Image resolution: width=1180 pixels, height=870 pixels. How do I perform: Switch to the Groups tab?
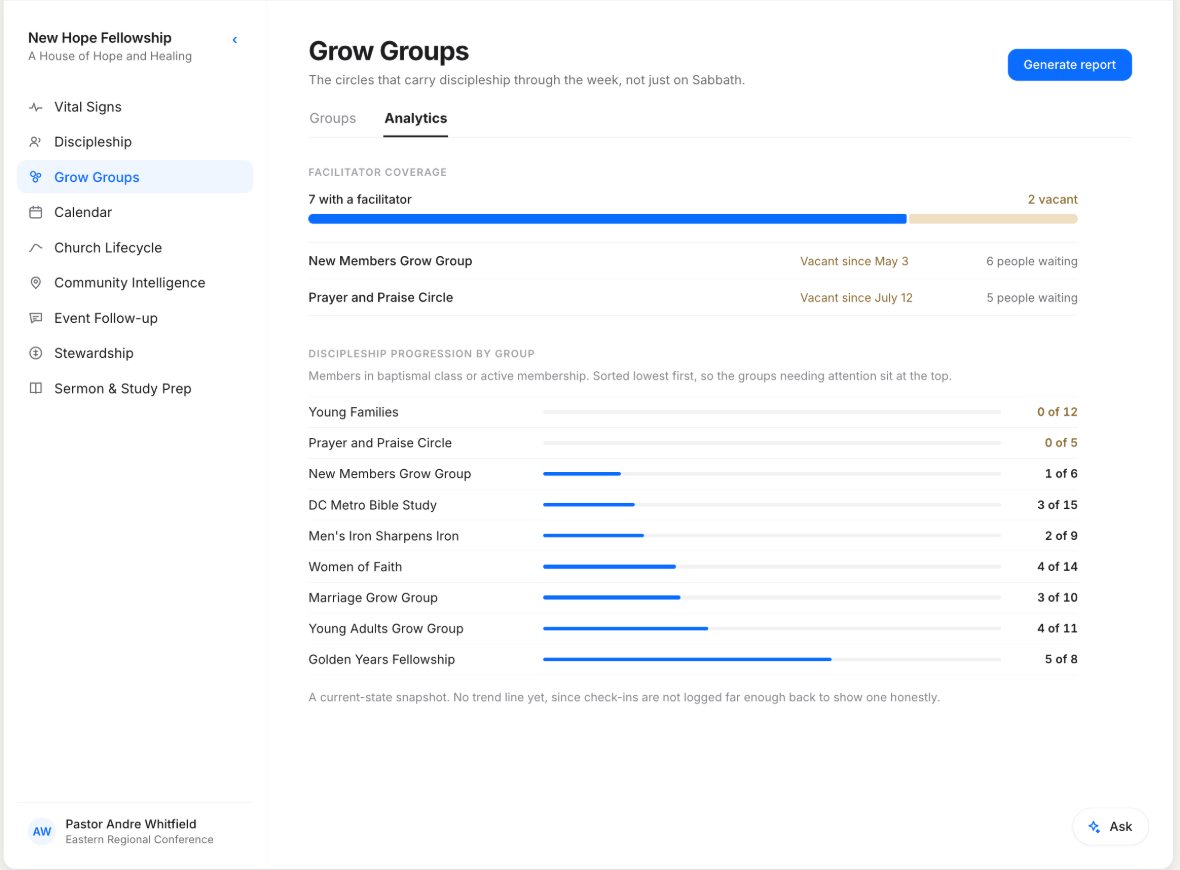coord(333,118)
